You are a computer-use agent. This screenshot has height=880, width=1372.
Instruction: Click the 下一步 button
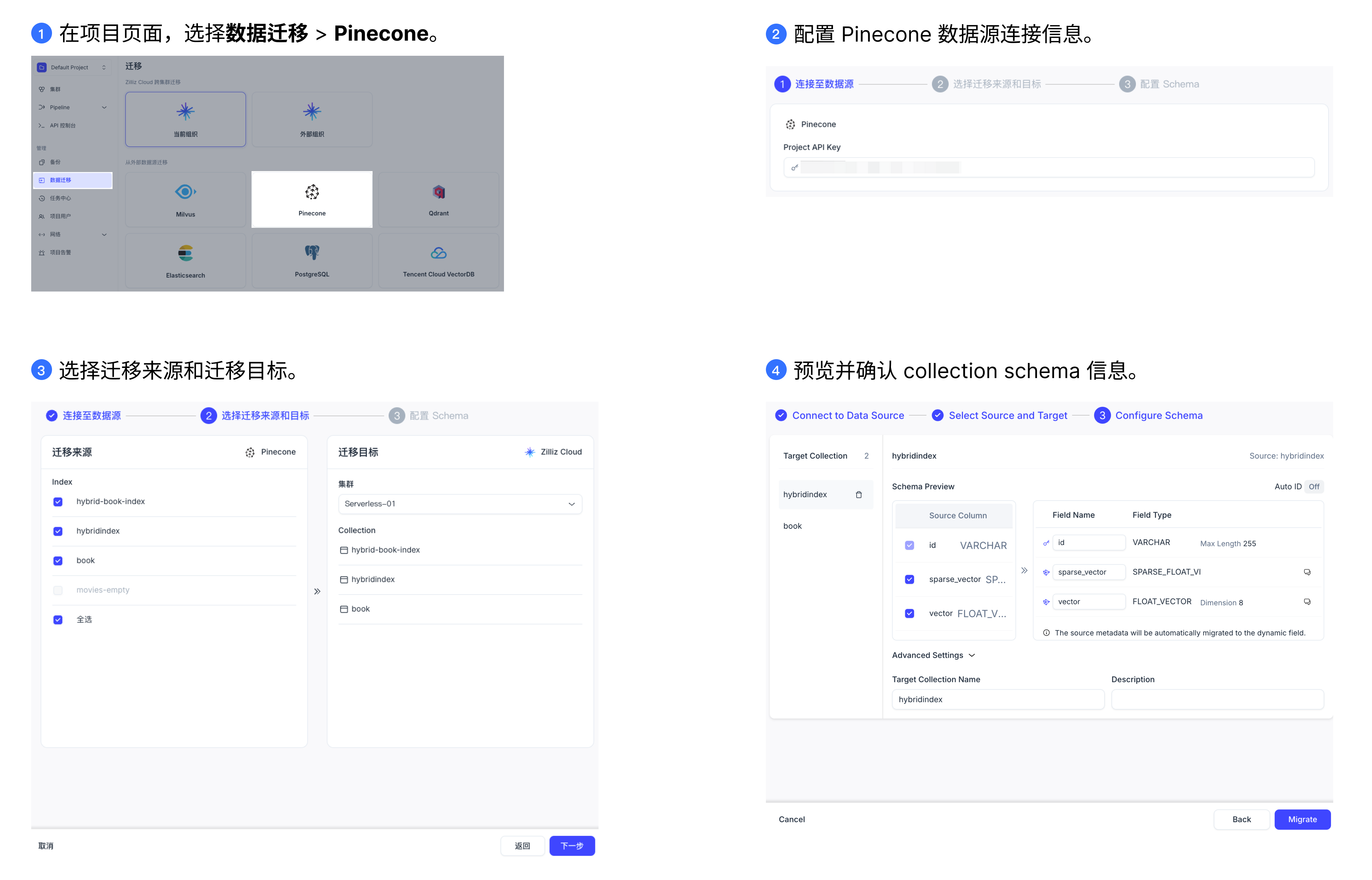tap(572, 846)
